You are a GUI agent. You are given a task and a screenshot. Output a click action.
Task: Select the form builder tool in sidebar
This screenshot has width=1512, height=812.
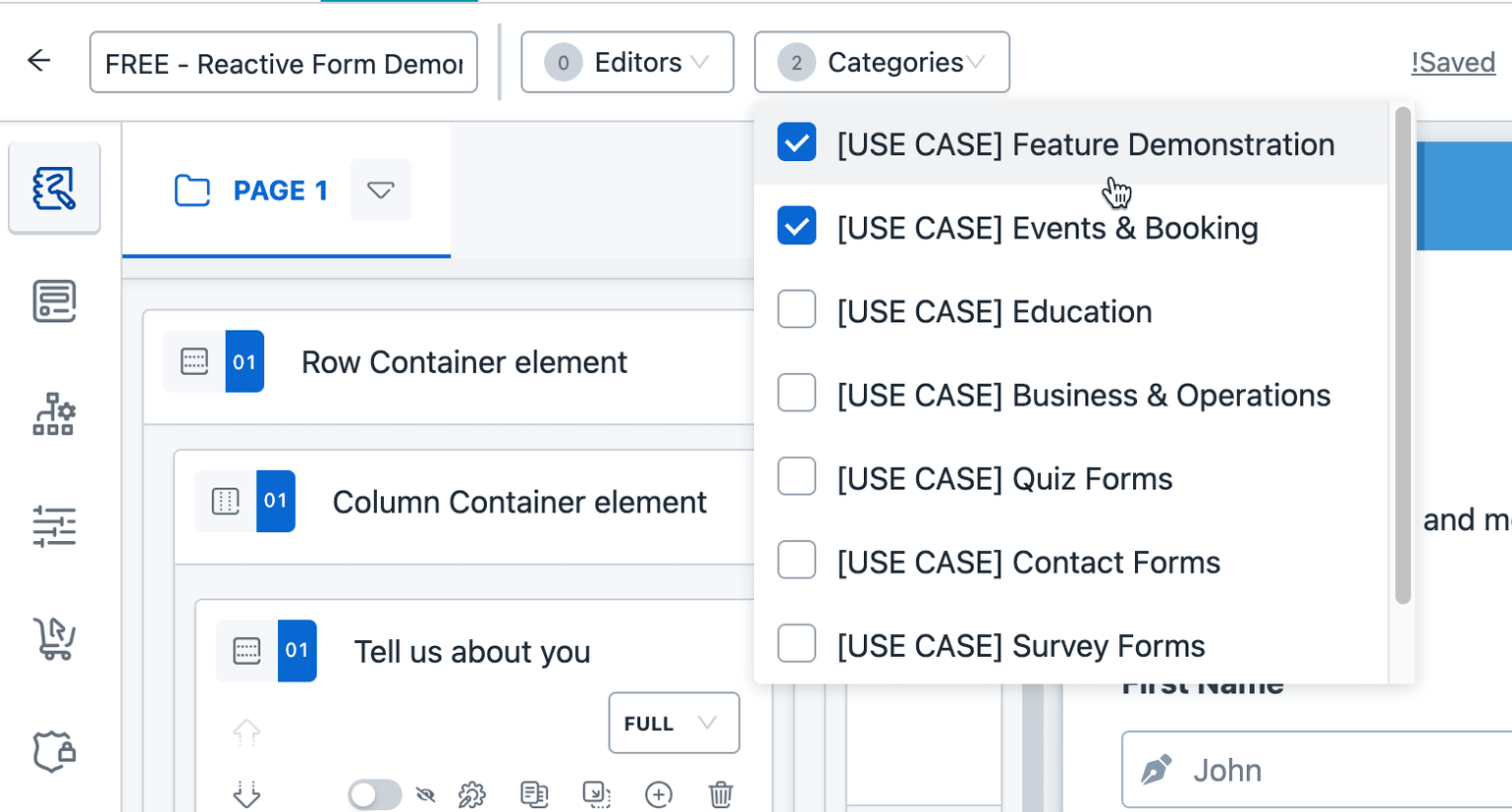click(54, 189)
